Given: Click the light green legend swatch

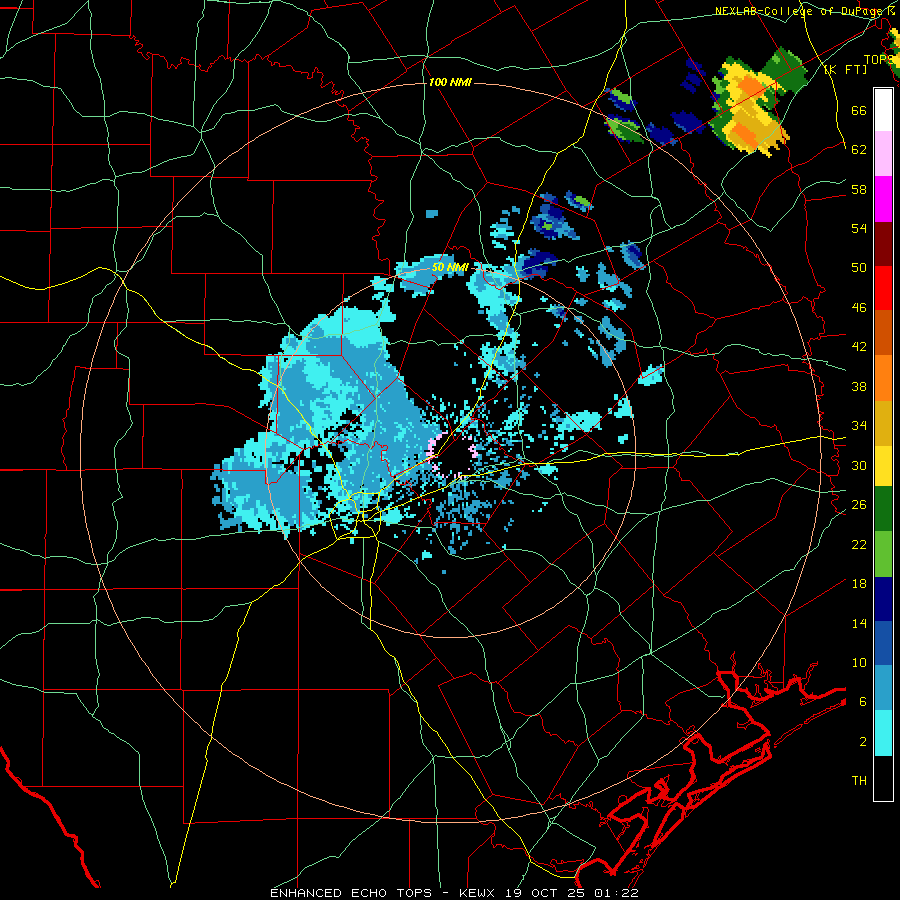Looking at the screenshot, I should click(x=883, y=554).
